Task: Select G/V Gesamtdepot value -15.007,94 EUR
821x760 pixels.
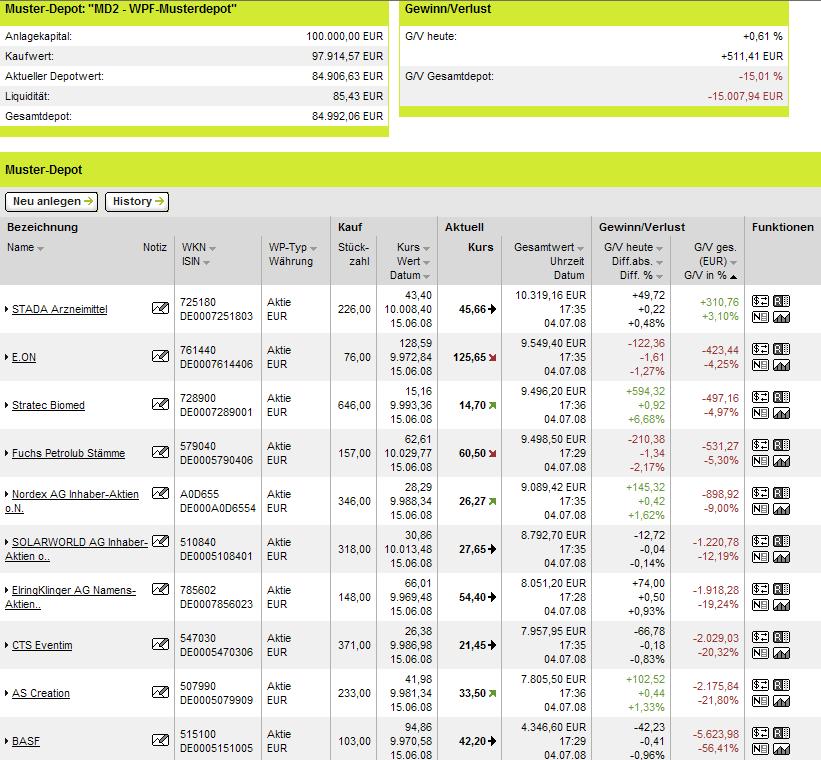Action: click(x=745, y=96)
